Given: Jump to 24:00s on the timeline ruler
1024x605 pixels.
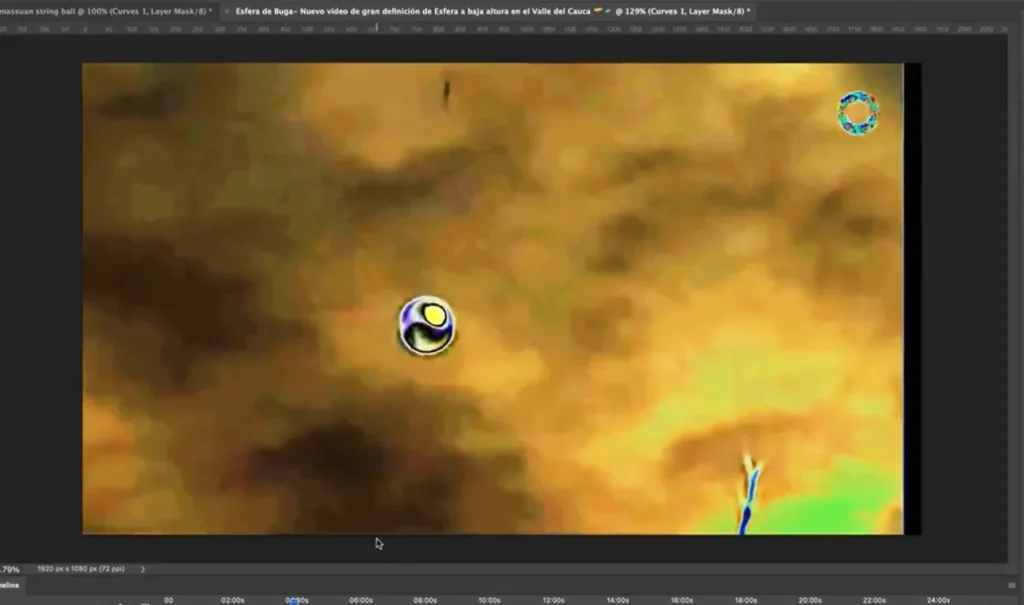Looking at the screenshot, I should click(938, 600).
